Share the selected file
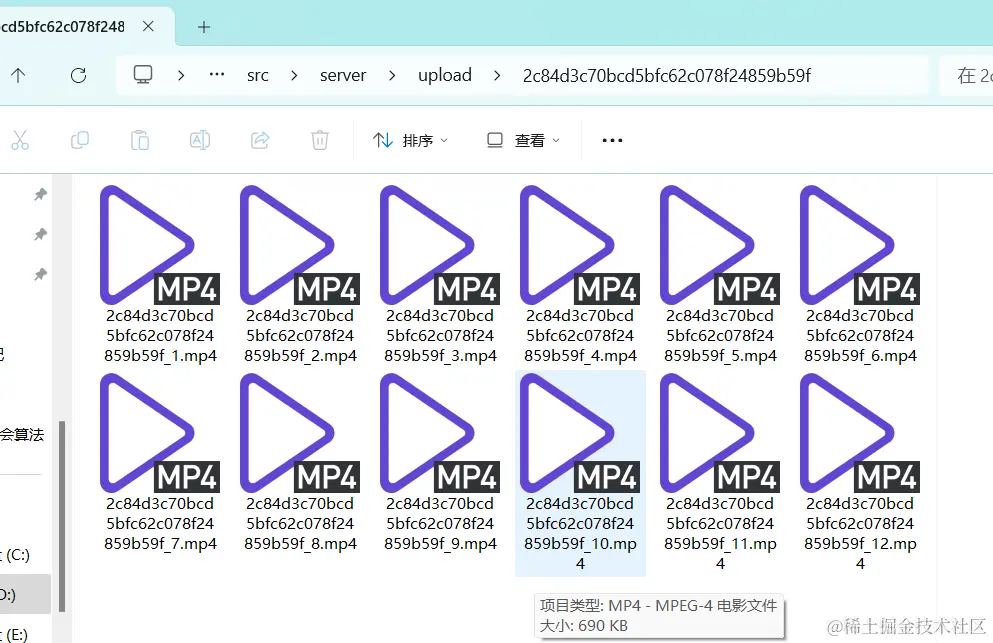Viewport: 993px width, 643px height. point(260,140)
